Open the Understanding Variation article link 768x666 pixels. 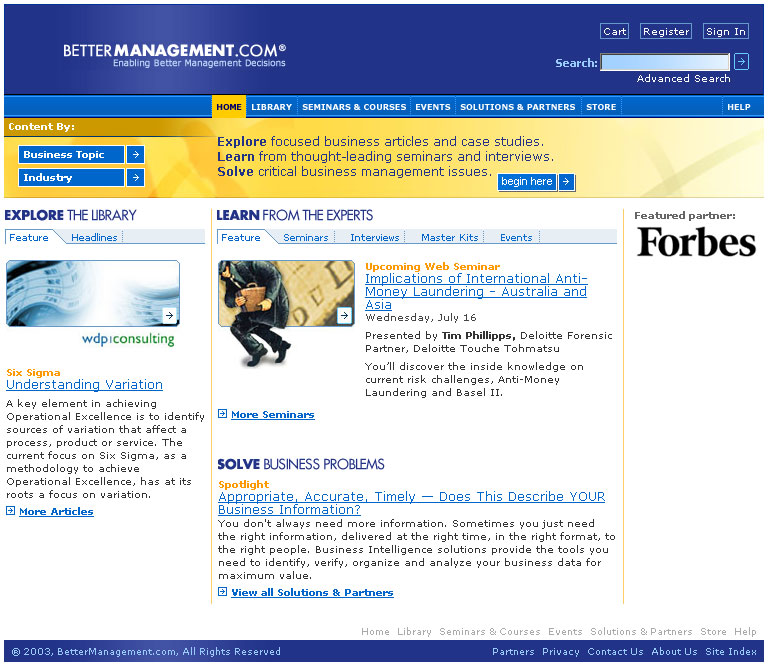(84, 384)
